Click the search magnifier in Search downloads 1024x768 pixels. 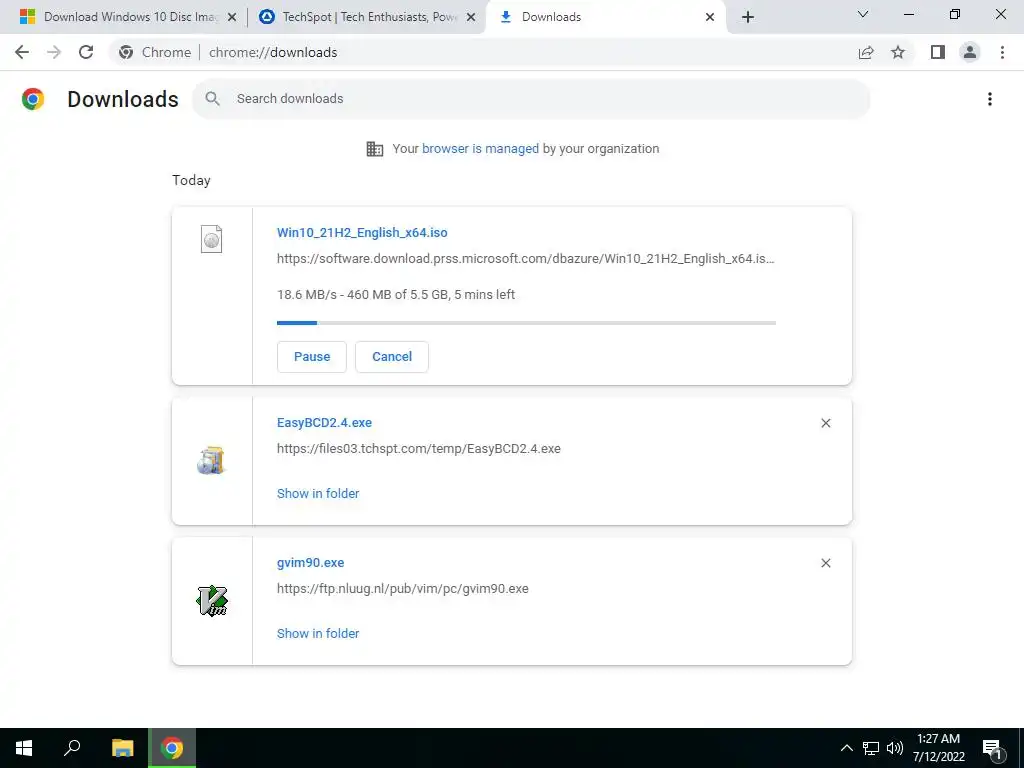pyautogui.click(x=212, y=99)
